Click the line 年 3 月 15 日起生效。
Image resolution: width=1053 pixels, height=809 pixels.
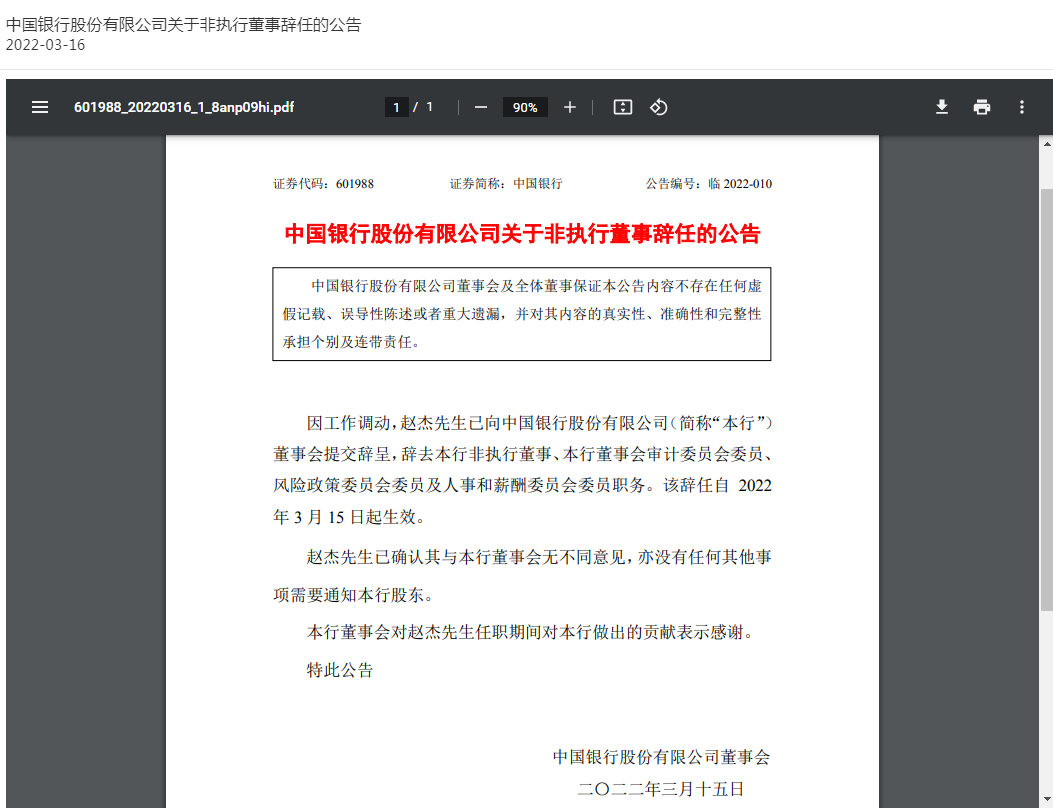pyautogui.click(x=349, y=517)
